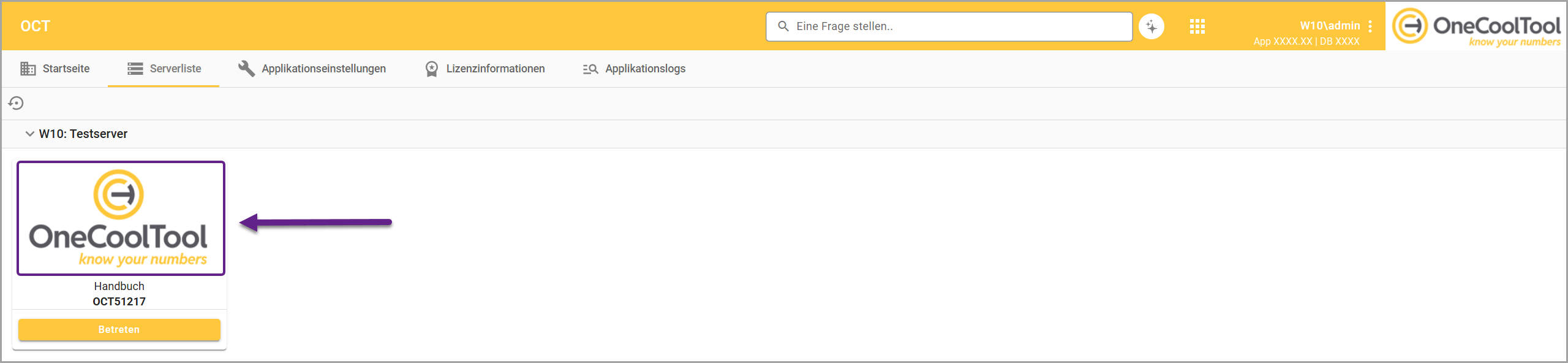Open the three-dot user menu
The image size is (1568, 363).
pos(1370,26)
